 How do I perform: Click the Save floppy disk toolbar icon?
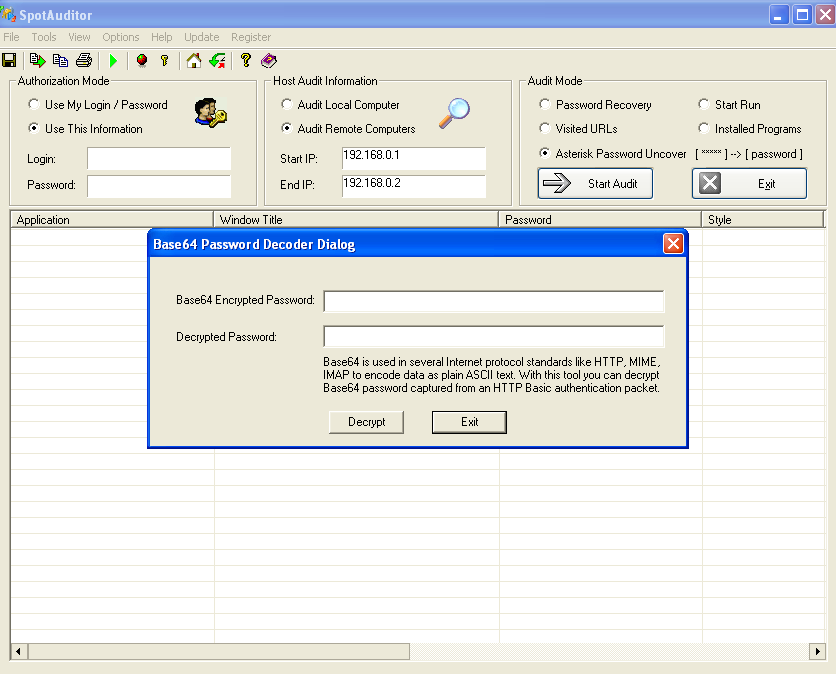pos(9,60)
